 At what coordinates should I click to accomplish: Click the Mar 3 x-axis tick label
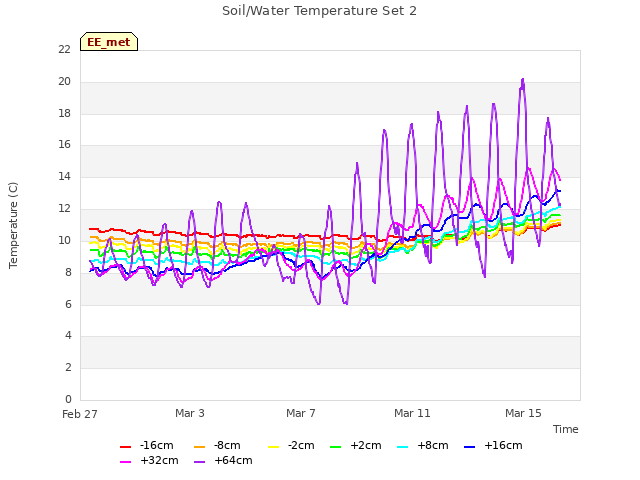point(190,413)
